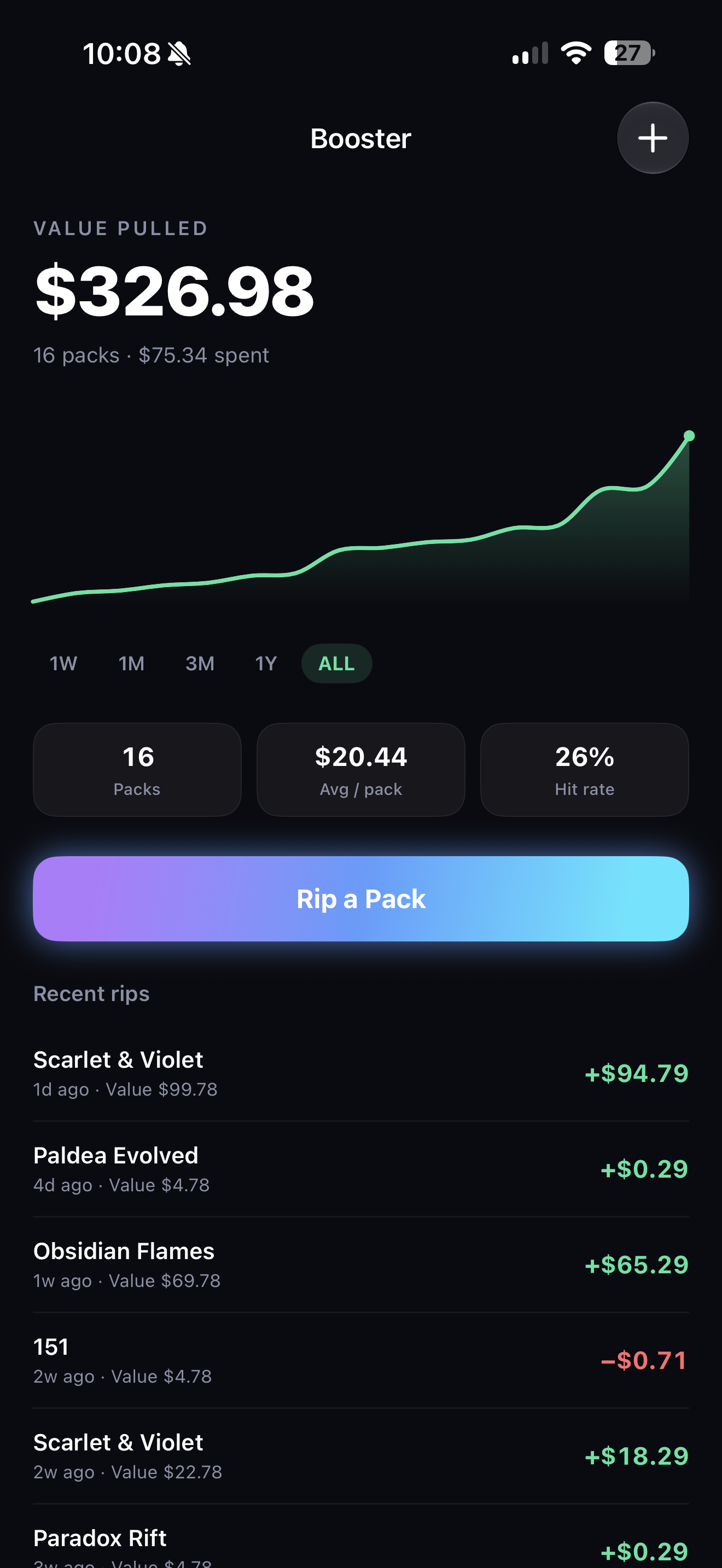Tap the battery level indicator
The height and width of the screenshot is (1568, 722).
(629, 53)
